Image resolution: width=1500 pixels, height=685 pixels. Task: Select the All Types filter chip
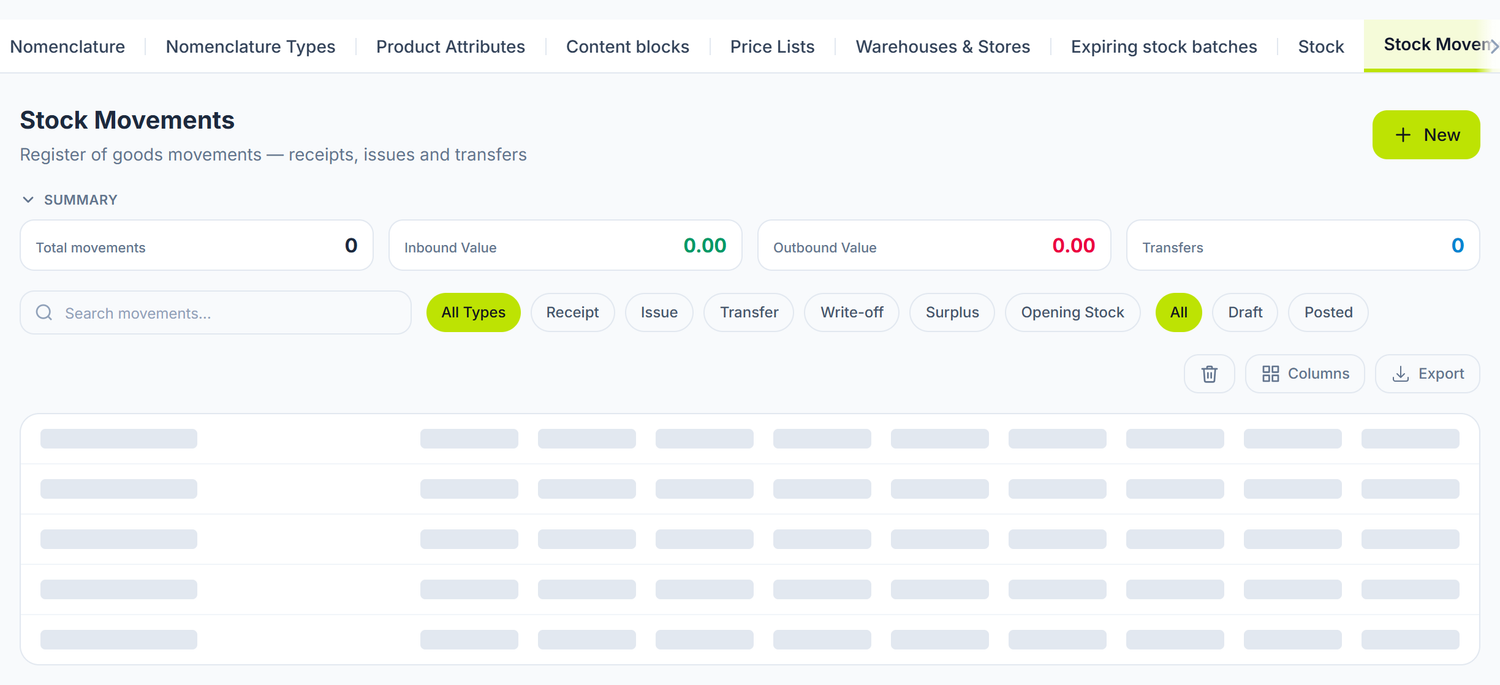click(474, 313)
